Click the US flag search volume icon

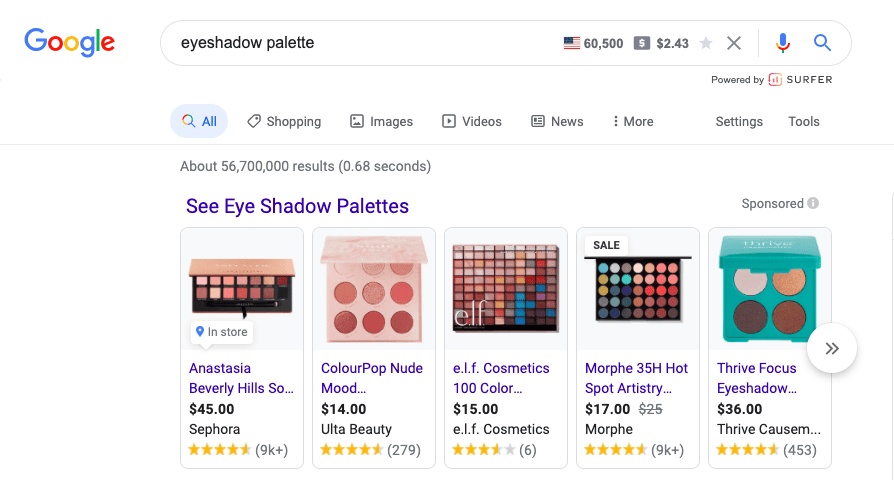[572, 43]
